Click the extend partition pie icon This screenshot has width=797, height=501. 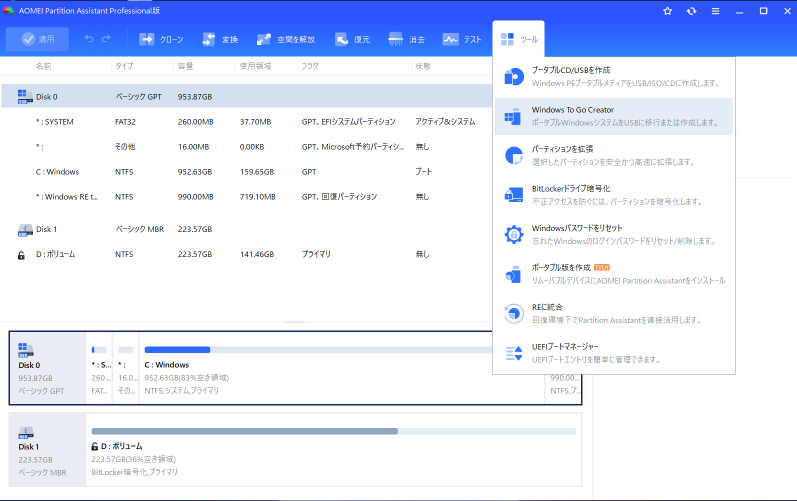[514, 155]
